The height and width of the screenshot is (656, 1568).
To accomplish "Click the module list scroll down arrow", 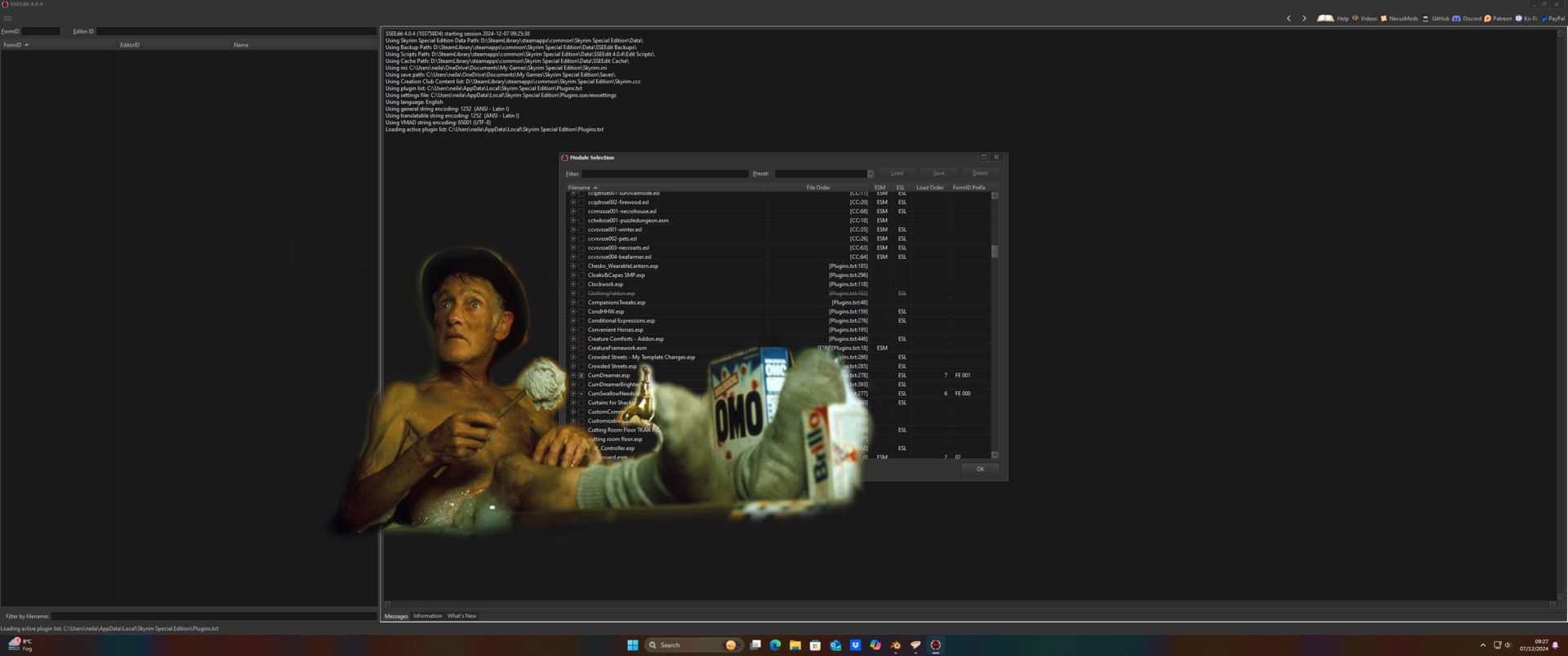I will coord(995,455).
